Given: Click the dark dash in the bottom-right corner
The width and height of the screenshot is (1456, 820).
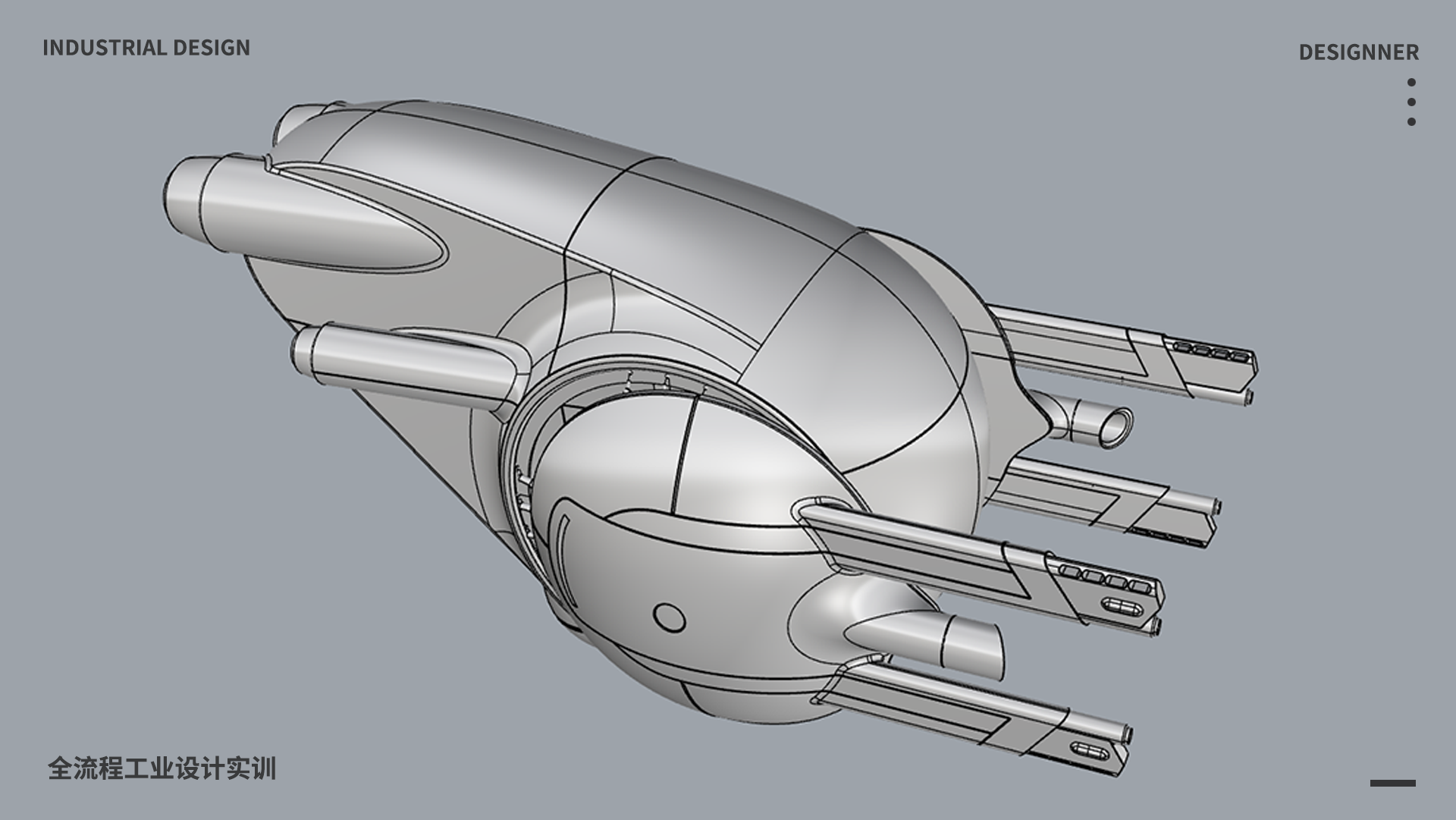Looking at the screenshot, I should pyautogui.click(x=1392, y=783).
